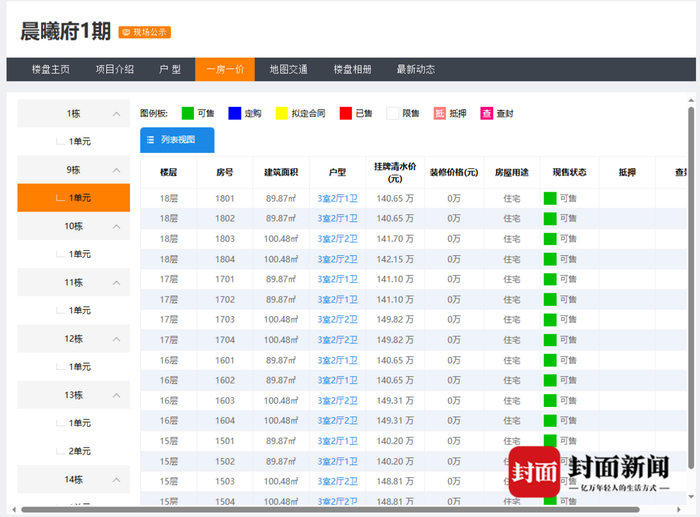Open the 楼盘主页 tab
This screenshot has height=517, width=700.
(50, 69)
